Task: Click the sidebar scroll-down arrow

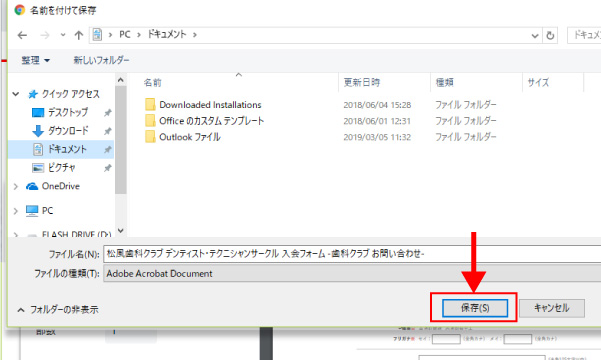Action: pos(121,231)
